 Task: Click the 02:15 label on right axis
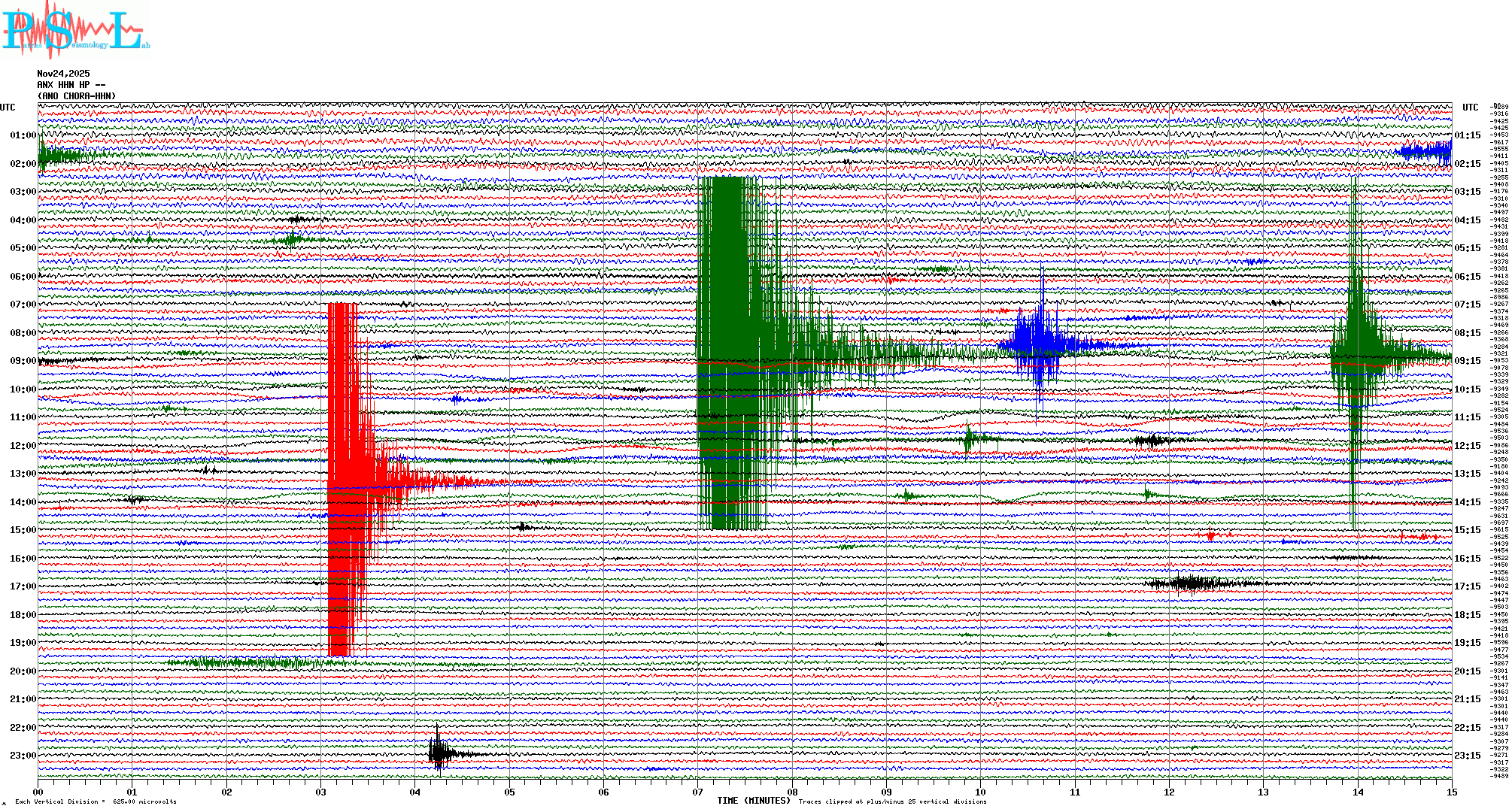point(1467,164)
